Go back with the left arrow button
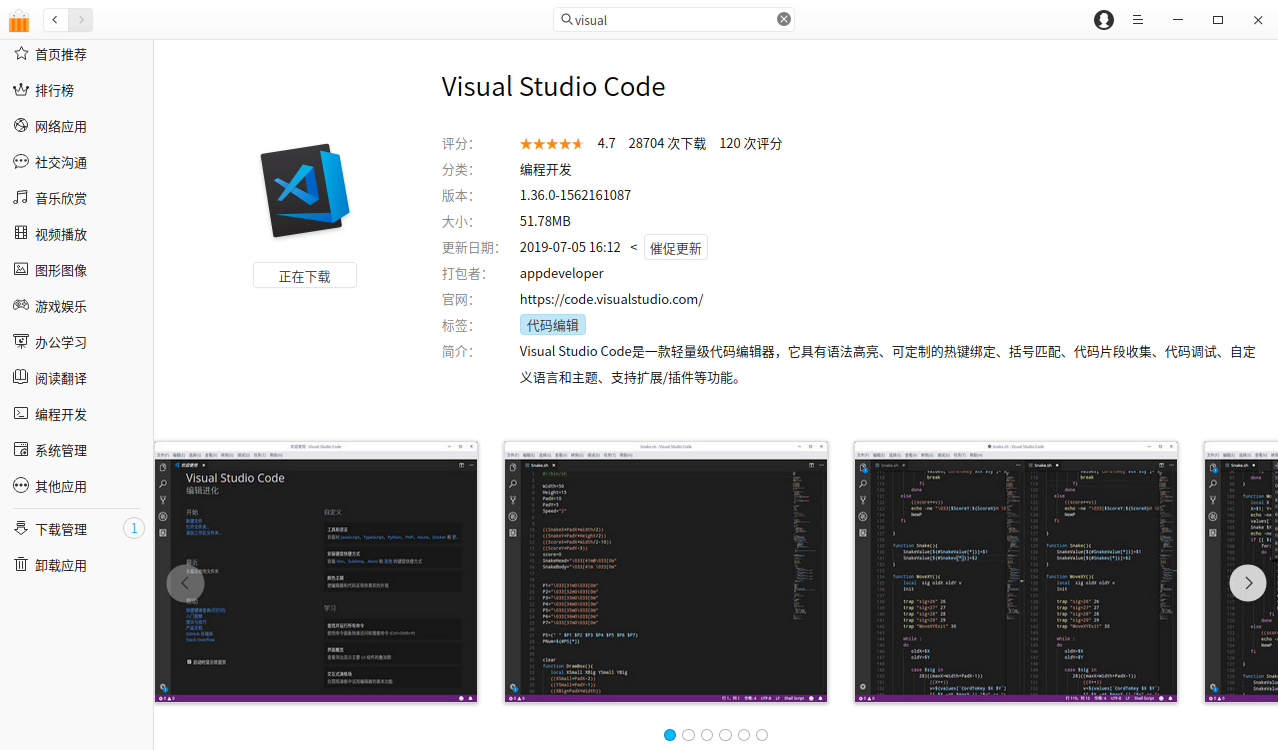 pos(56,19)
